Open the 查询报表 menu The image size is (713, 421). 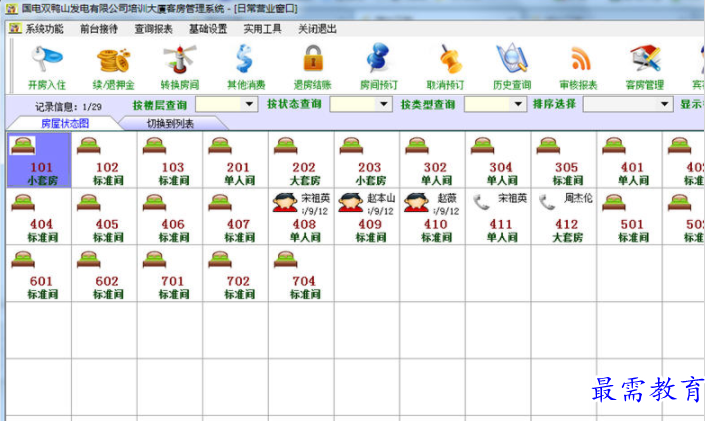(x=153, y=29)
